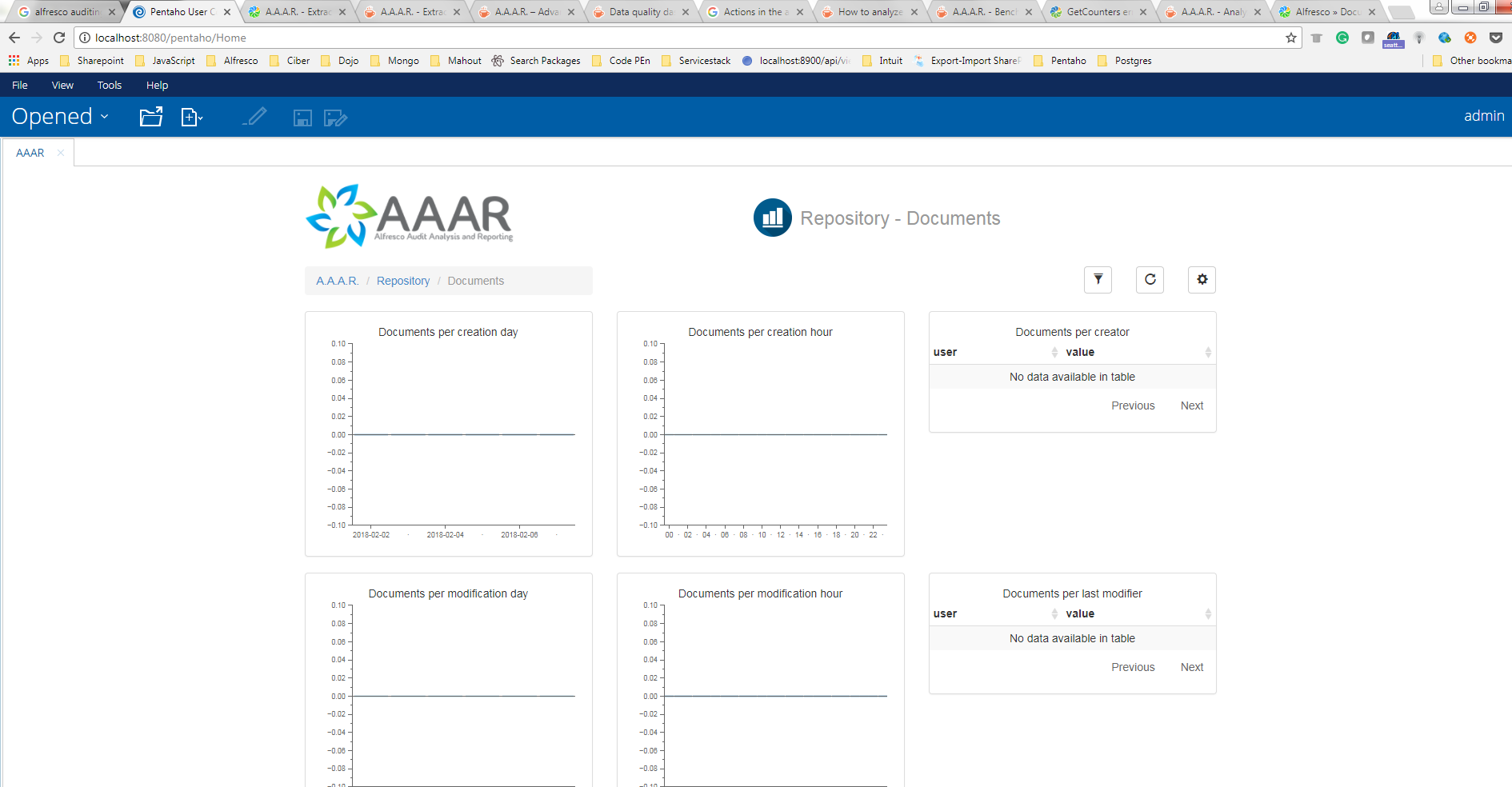Open the dashboard filter funnel button

coord(1098,280)
